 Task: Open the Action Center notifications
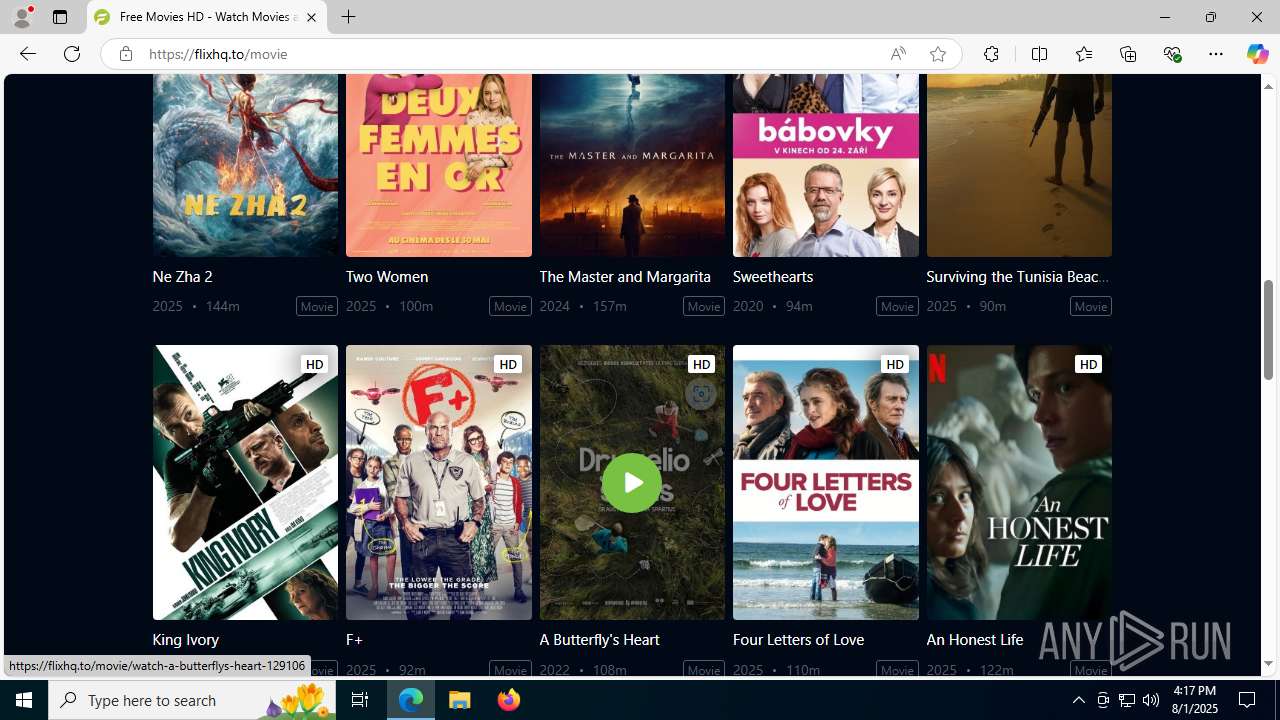1248,700
